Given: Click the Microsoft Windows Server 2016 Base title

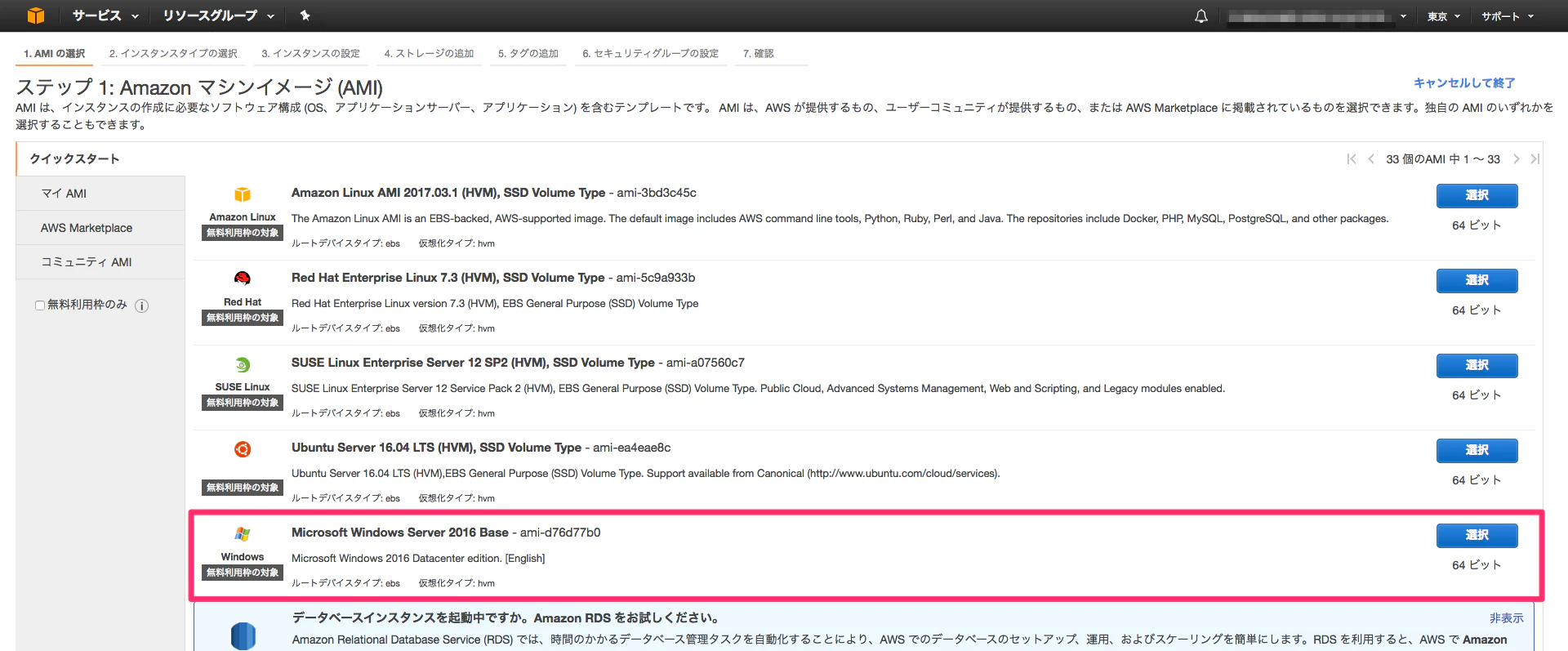Looking at the screenshot, I should click(x=400, y=533).
